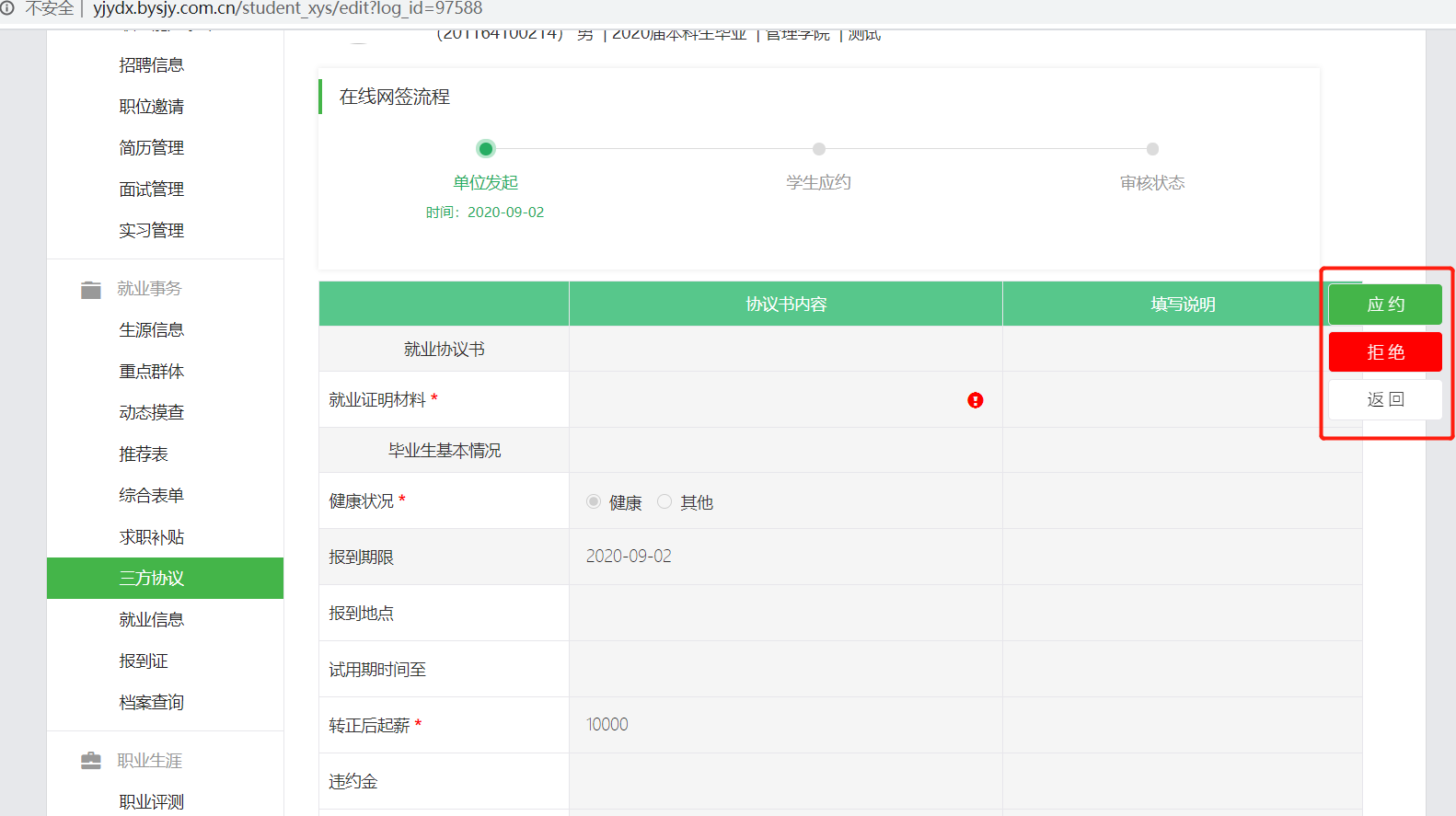Go to 简历管理 menu item
This screenshot has width=1456, height=816.
[x=152, y=148]
